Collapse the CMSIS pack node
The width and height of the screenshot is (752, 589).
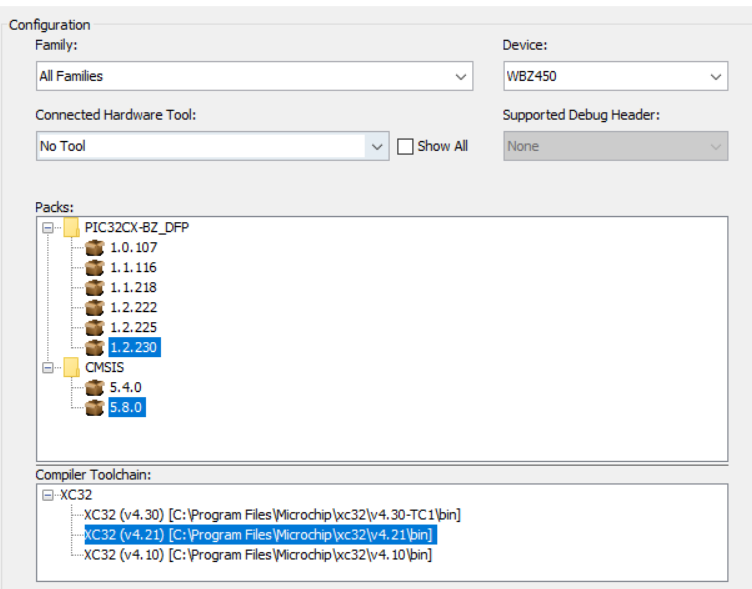point(48,367)
